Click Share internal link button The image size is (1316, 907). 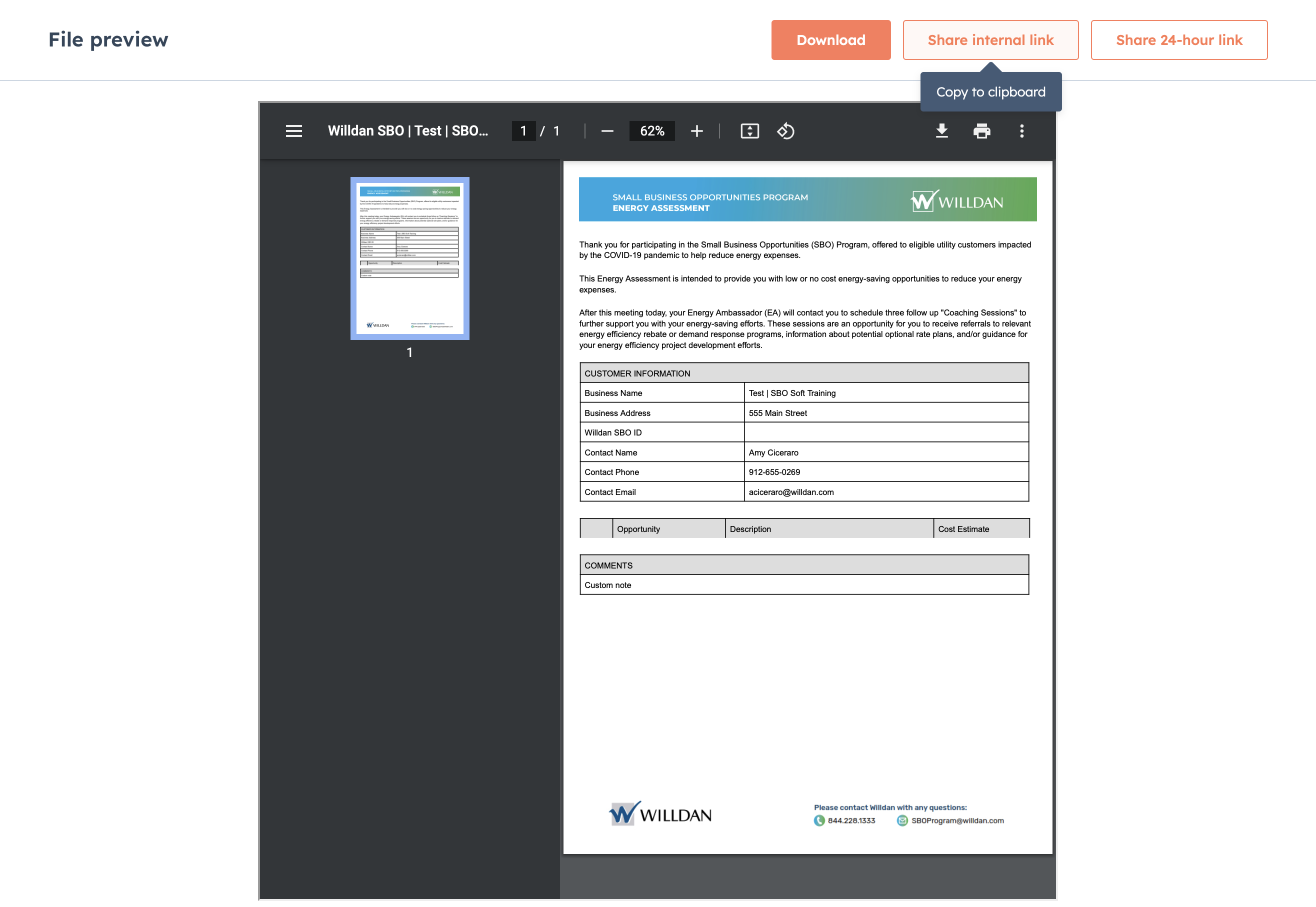[990, 40]
